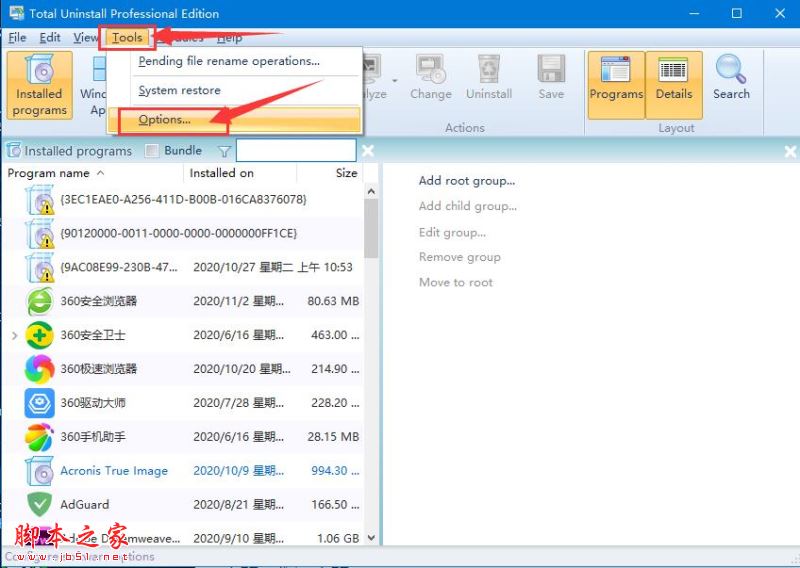This screenshot has height=568, width=800.
Task: Open the File menu
Action: [x=17, y=38]
